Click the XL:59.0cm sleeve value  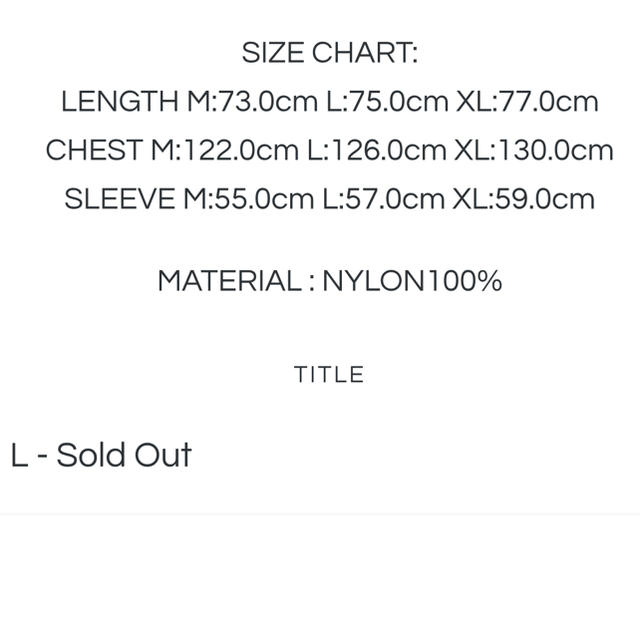pos(524,199)
